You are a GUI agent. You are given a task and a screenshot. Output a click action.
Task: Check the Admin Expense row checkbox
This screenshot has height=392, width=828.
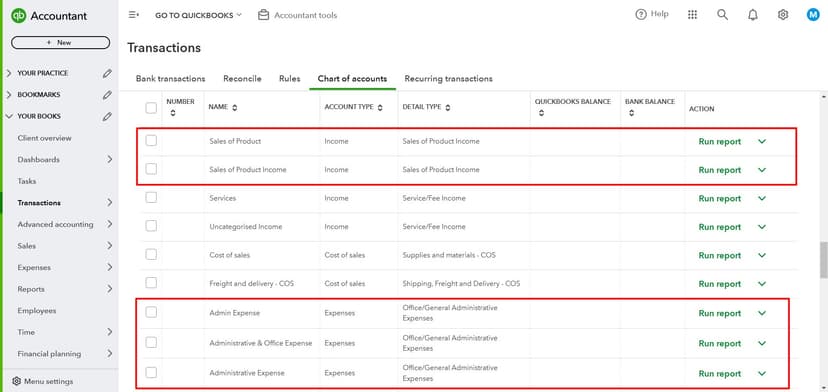pyautogui.click(x=151, y=312)
